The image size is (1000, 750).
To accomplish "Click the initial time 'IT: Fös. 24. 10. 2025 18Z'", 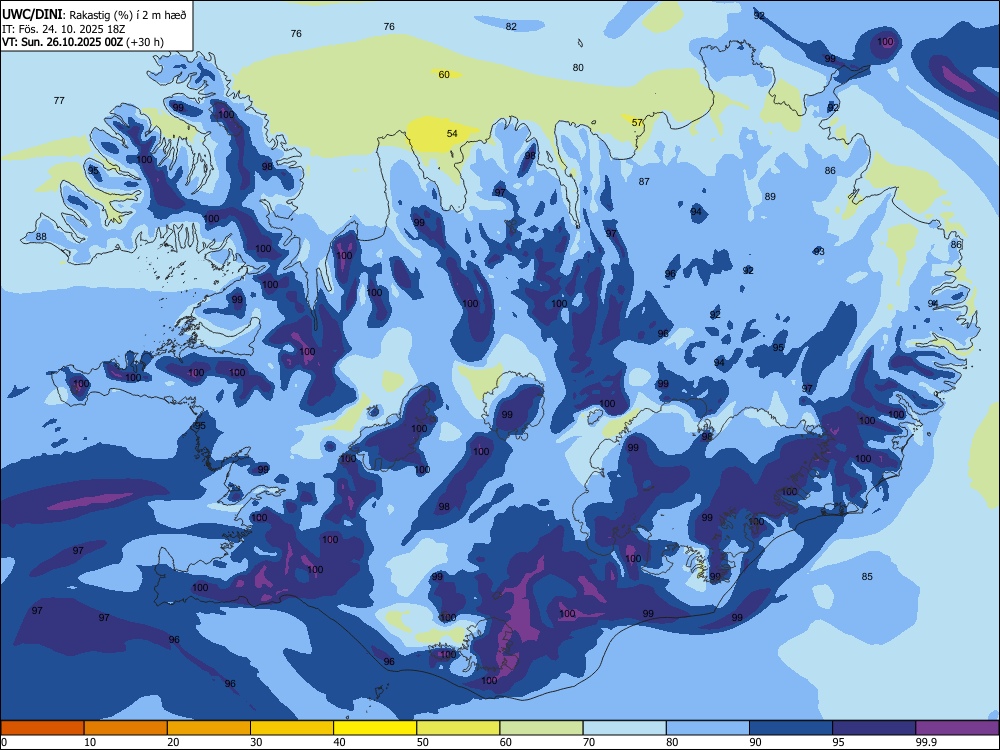I will tap(63, 29).
